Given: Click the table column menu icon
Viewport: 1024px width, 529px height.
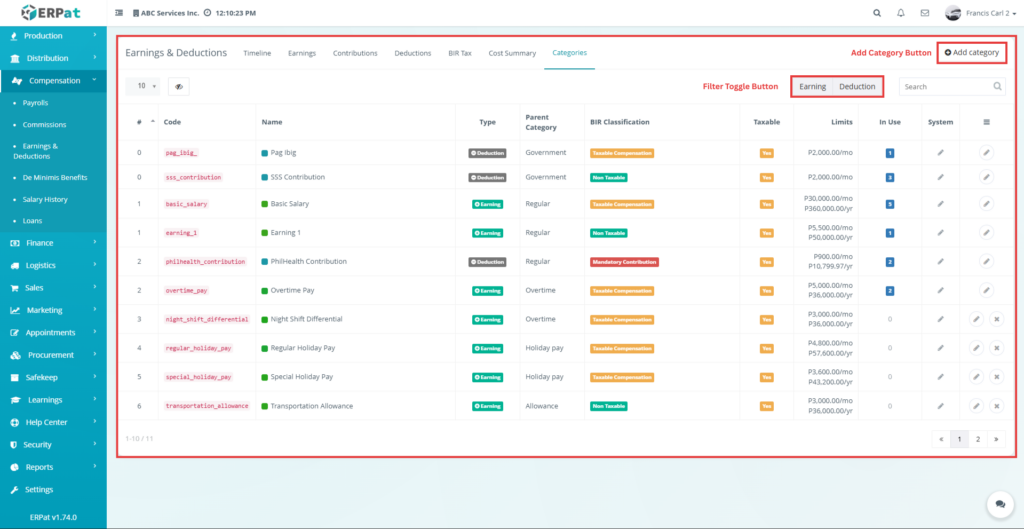Looking at the screenshot, I should click(x=986, y=122).
